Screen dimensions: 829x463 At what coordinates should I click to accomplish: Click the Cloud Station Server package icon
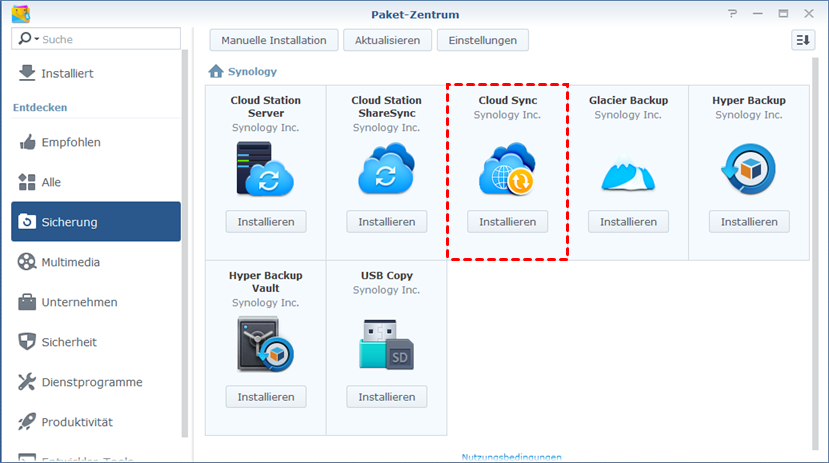click(265, 169)
